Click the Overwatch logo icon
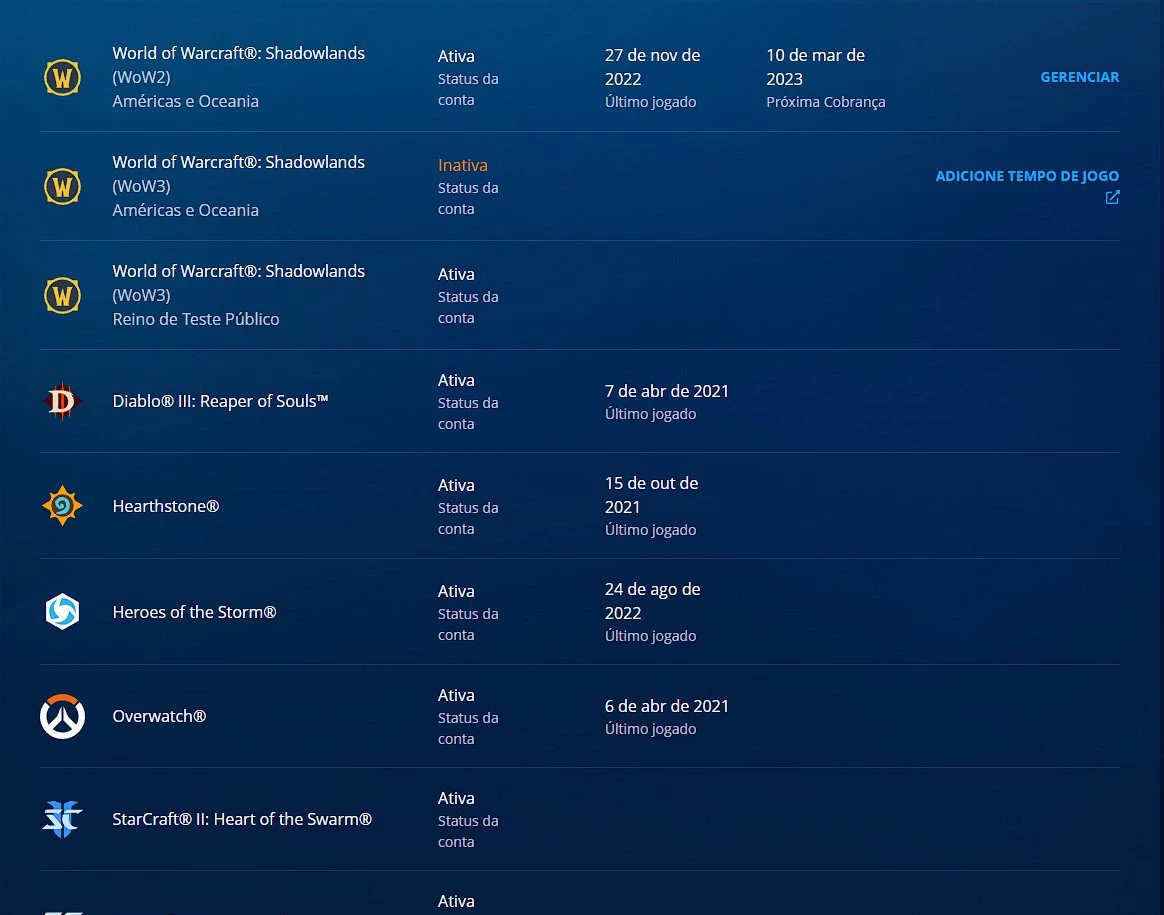The width and height of the screenshot is (1164, 915). [62, 716]
